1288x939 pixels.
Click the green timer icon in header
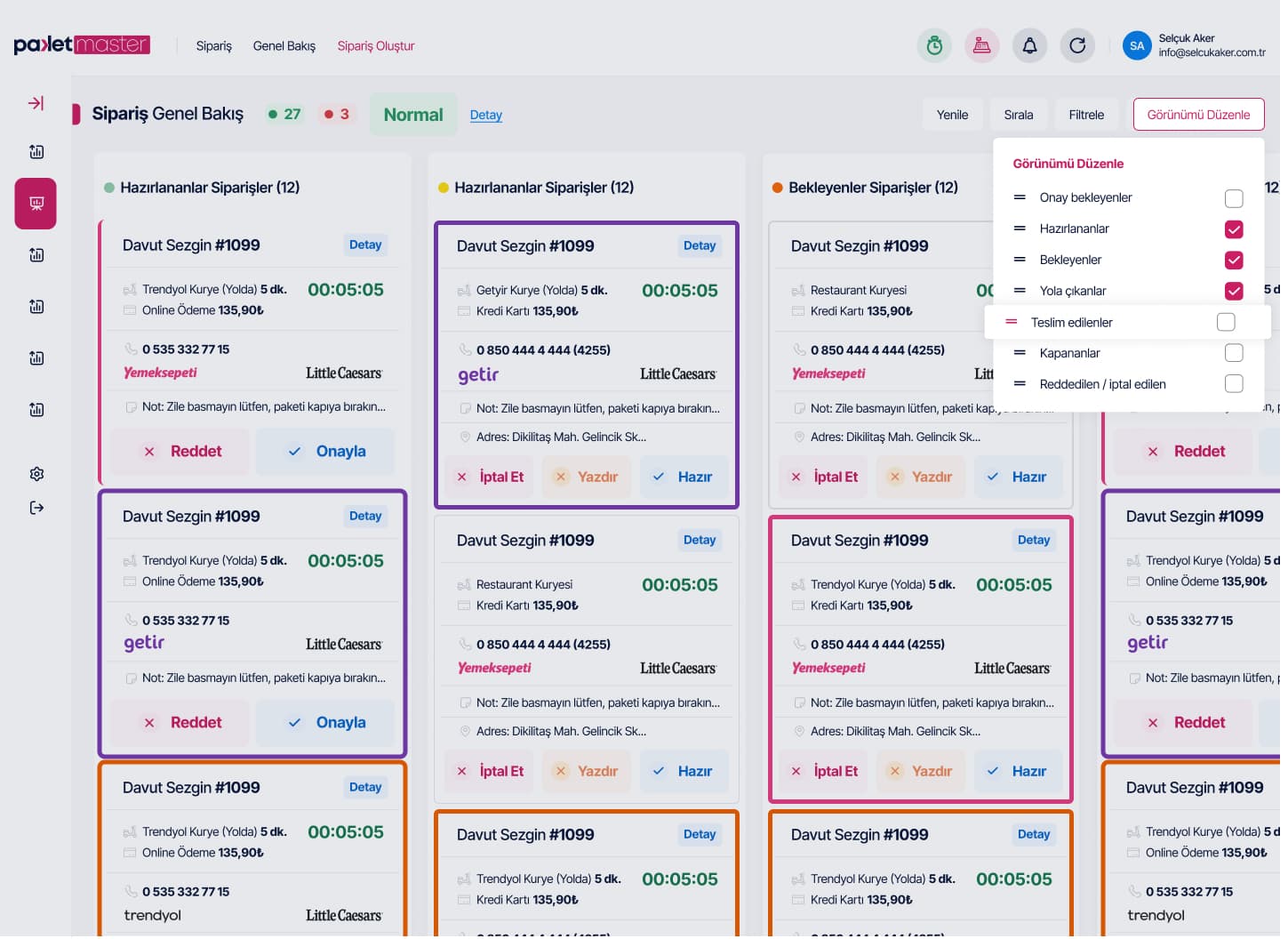934,45
